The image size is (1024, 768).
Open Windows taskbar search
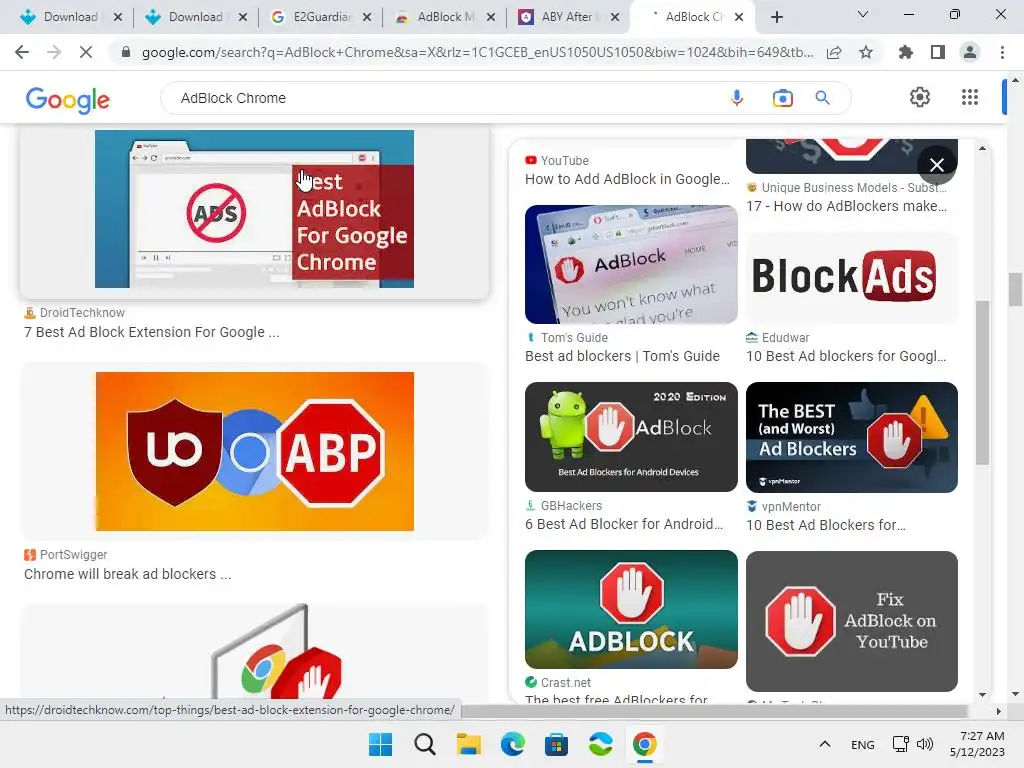(x=424, y=744)
